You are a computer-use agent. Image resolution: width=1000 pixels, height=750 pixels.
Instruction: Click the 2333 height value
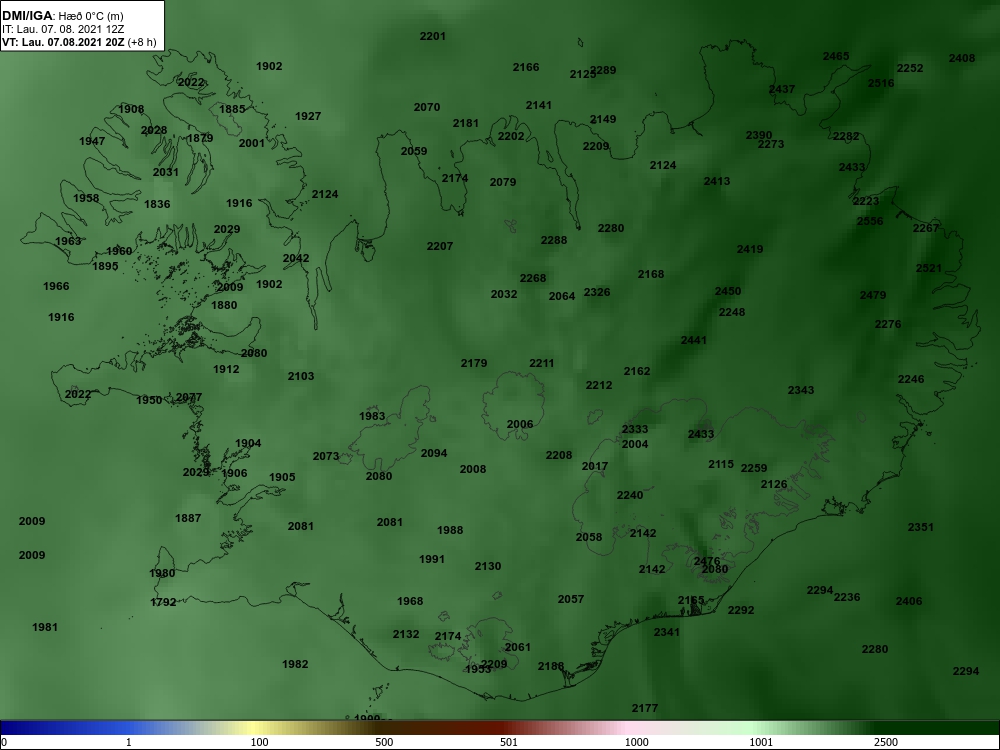click(x=635, y=430)
